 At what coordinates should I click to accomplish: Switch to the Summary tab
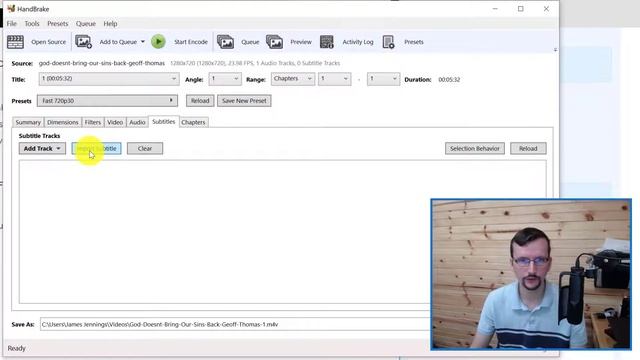[28, 122]
